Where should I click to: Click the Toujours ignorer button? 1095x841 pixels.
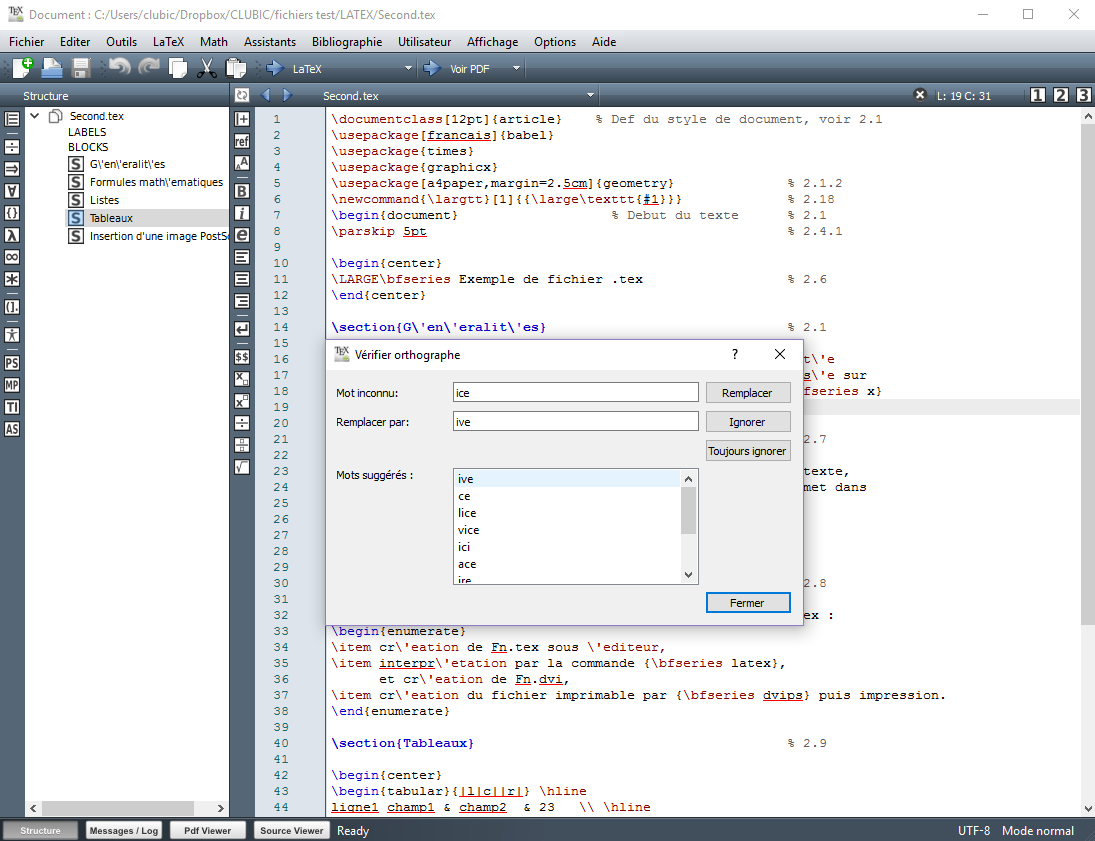pyautogui.click(x=747, y=451)
